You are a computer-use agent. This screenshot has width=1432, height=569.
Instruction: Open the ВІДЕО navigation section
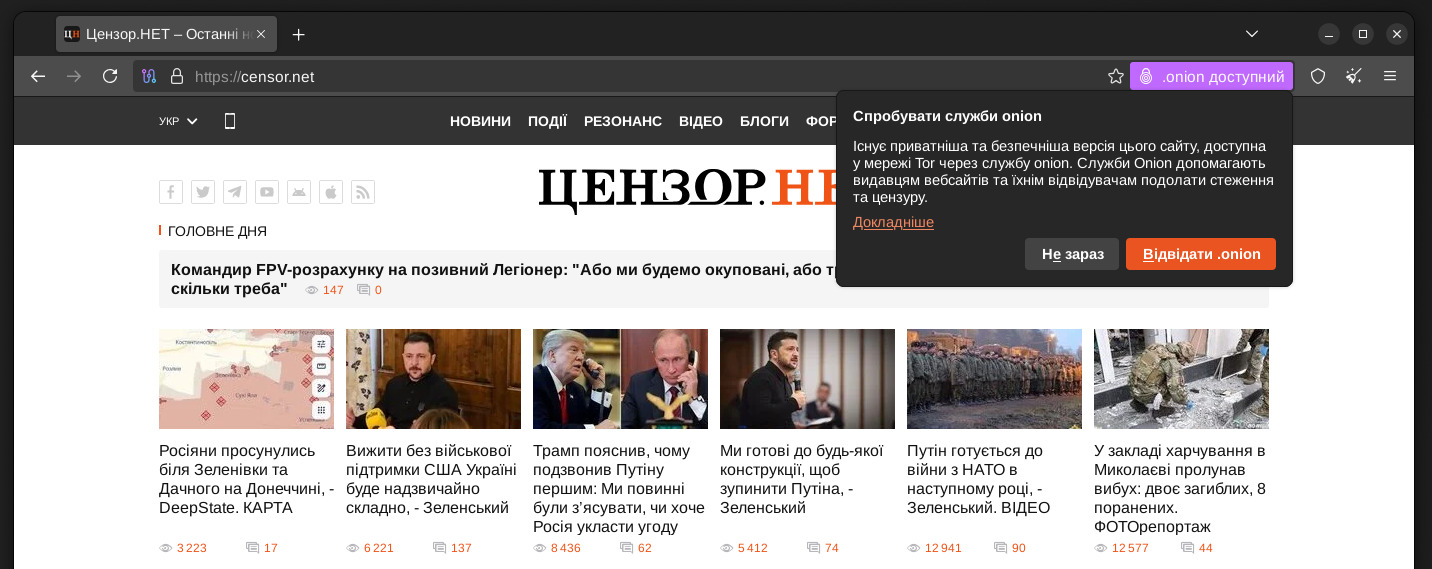[x=701, y=121]
